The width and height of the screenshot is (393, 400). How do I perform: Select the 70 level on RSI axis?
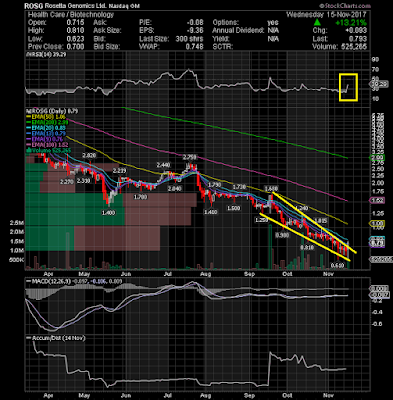tap(375, 70)
